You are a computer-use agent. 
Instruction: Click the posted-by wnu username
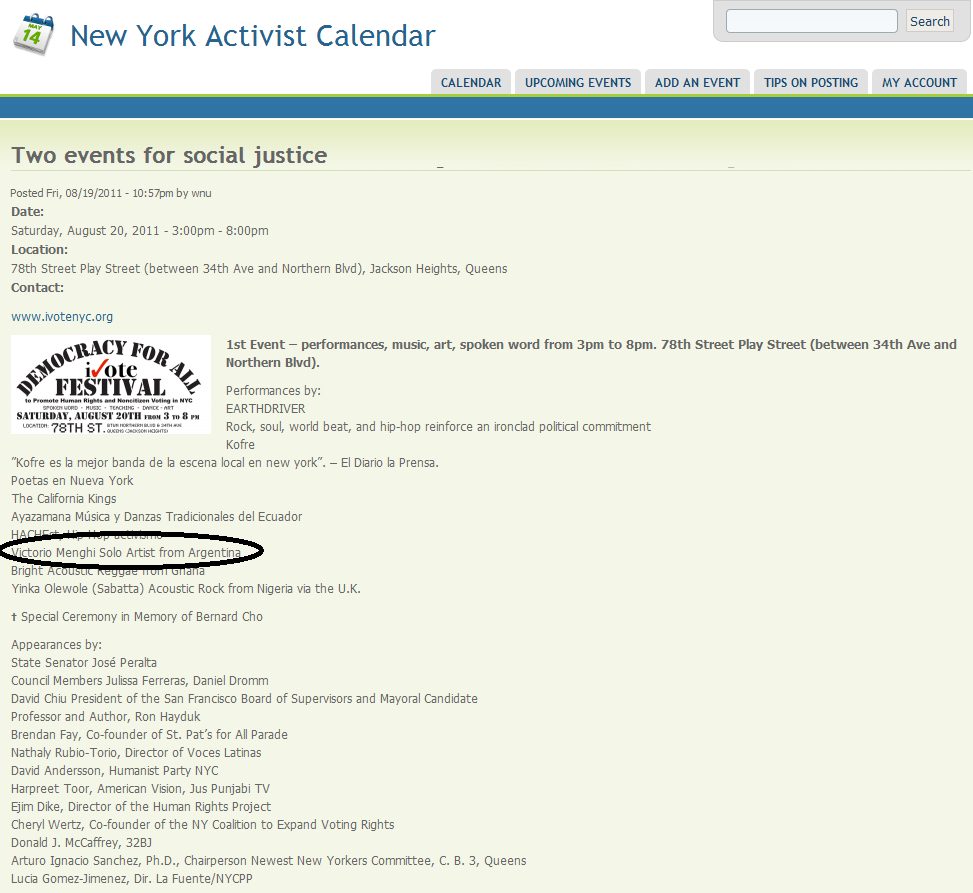(201, 193)
